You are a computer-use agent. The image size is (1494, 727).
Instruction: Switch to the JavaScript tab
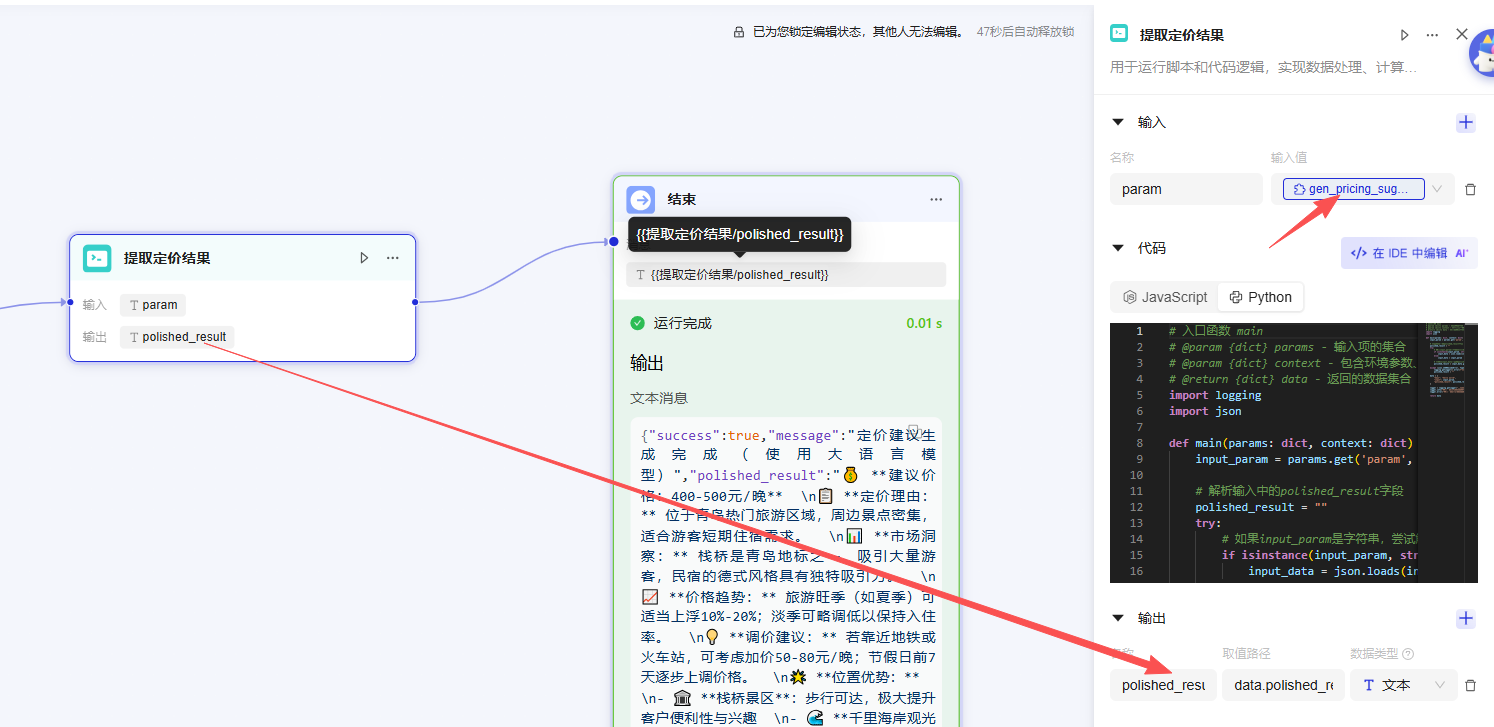point(1165,297)
